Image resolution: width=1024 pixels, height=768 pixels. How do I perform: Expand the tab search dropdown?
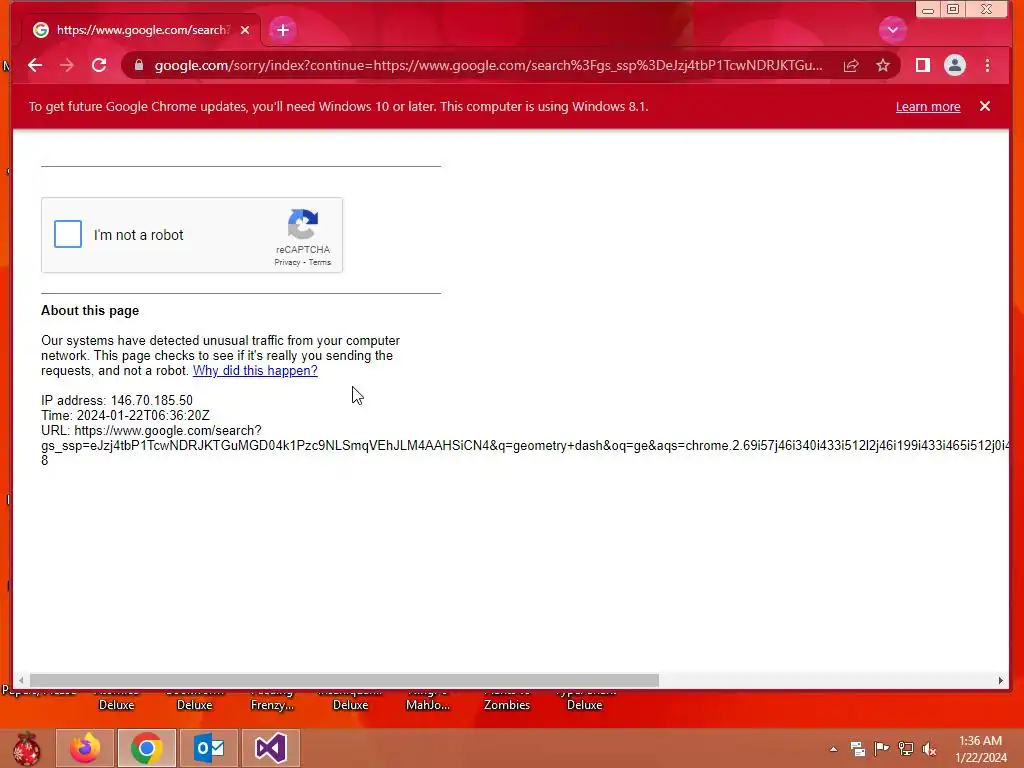[x=893, y=29]
